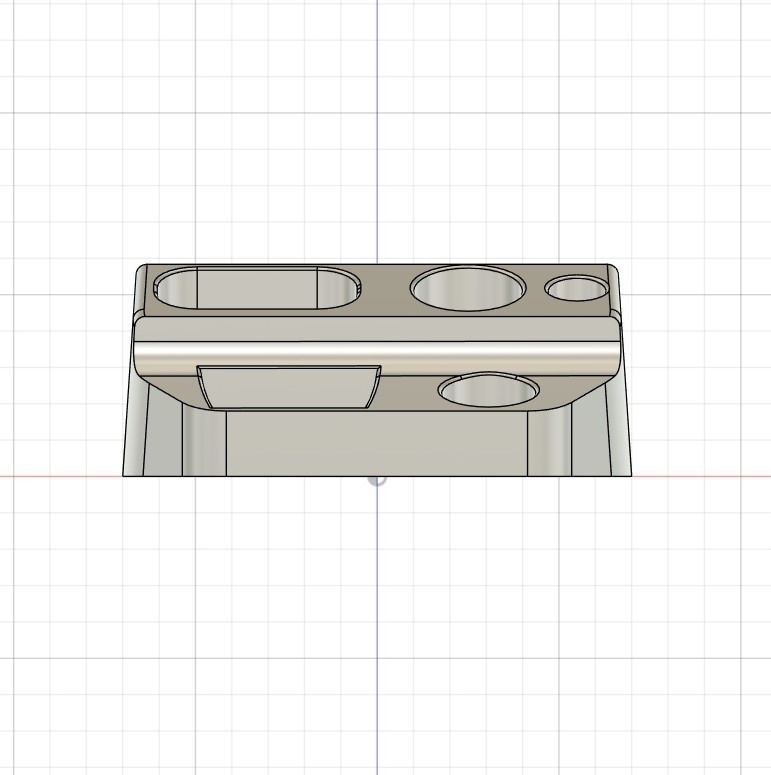Select the small circular hole at top right
The image size is (771, 775).
pyautogui.click(x=577, y=289)
